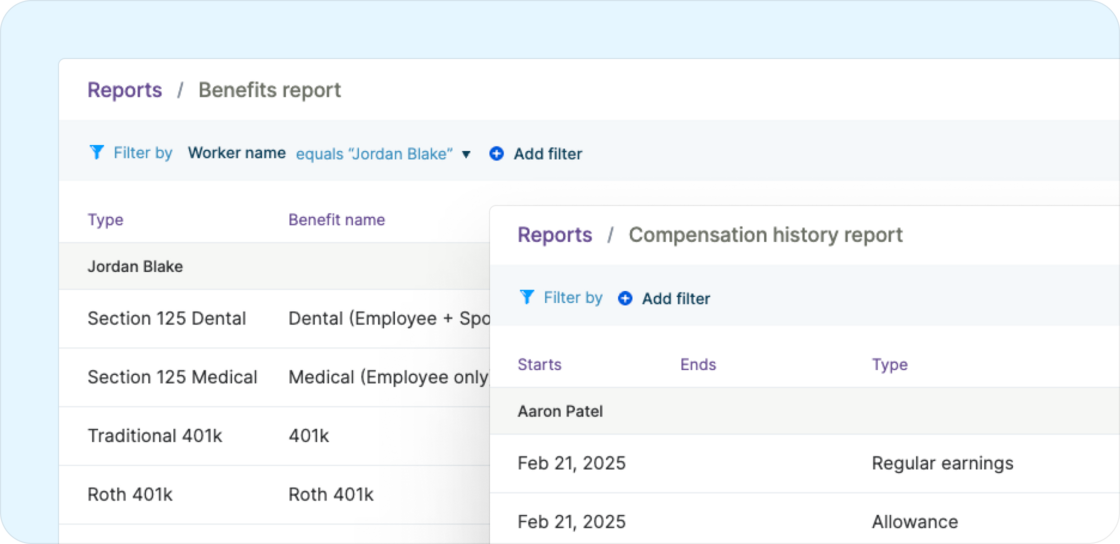This screenshot has height=544, width=1120.
Task: Click the Feb 21, 2025 date for Allowance
Action: (x=571, y=522)
